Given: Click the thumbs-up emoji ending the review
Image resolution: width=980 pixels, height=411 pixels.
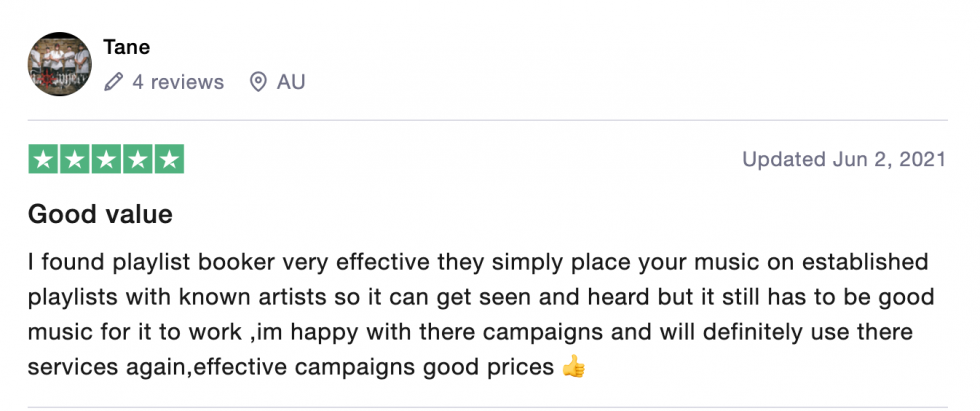Looking at the screenshot, I should 573,368.
